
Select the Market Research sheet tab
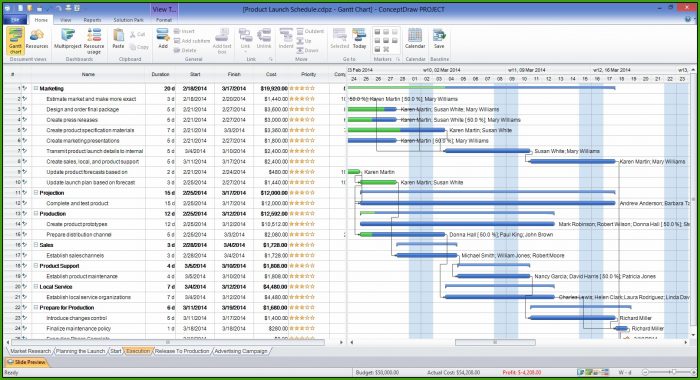point(30,351)
